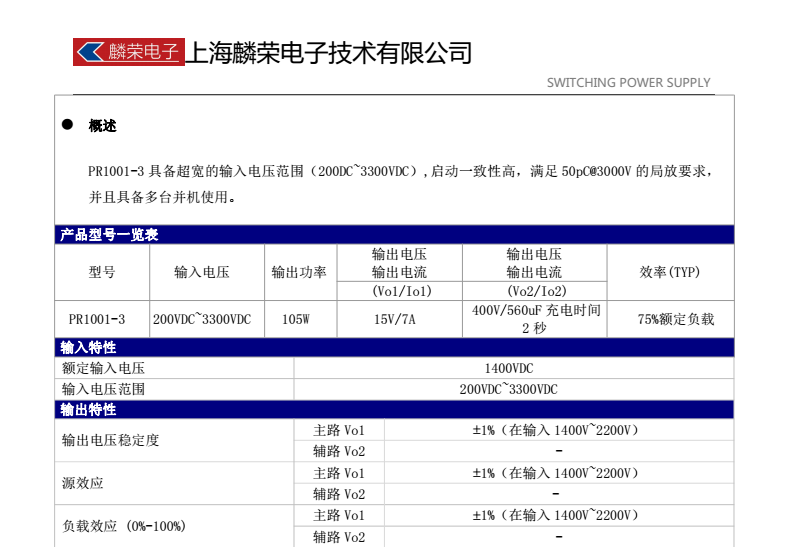
Task: Click ±1% value in 输出电压稳定度 row
Action: [556, 430]
